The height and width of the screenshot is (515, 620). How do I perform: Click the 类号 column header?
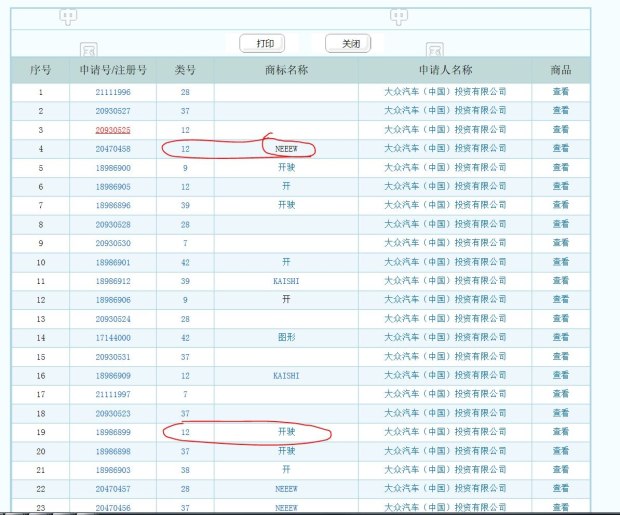(x=185, y=70)
